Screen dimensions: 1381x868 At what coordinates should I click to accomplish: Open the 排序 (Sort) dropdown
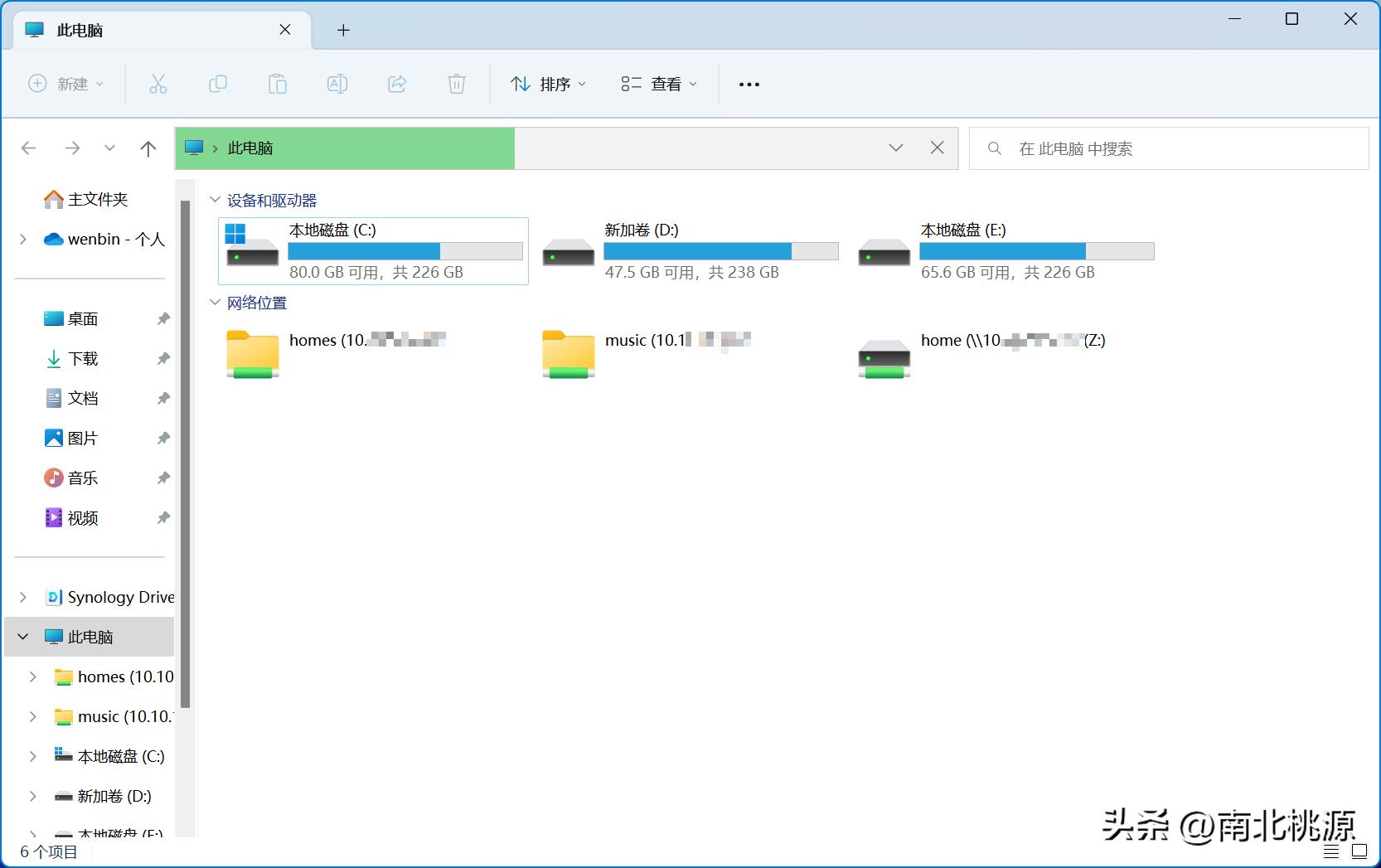point(548,84)
